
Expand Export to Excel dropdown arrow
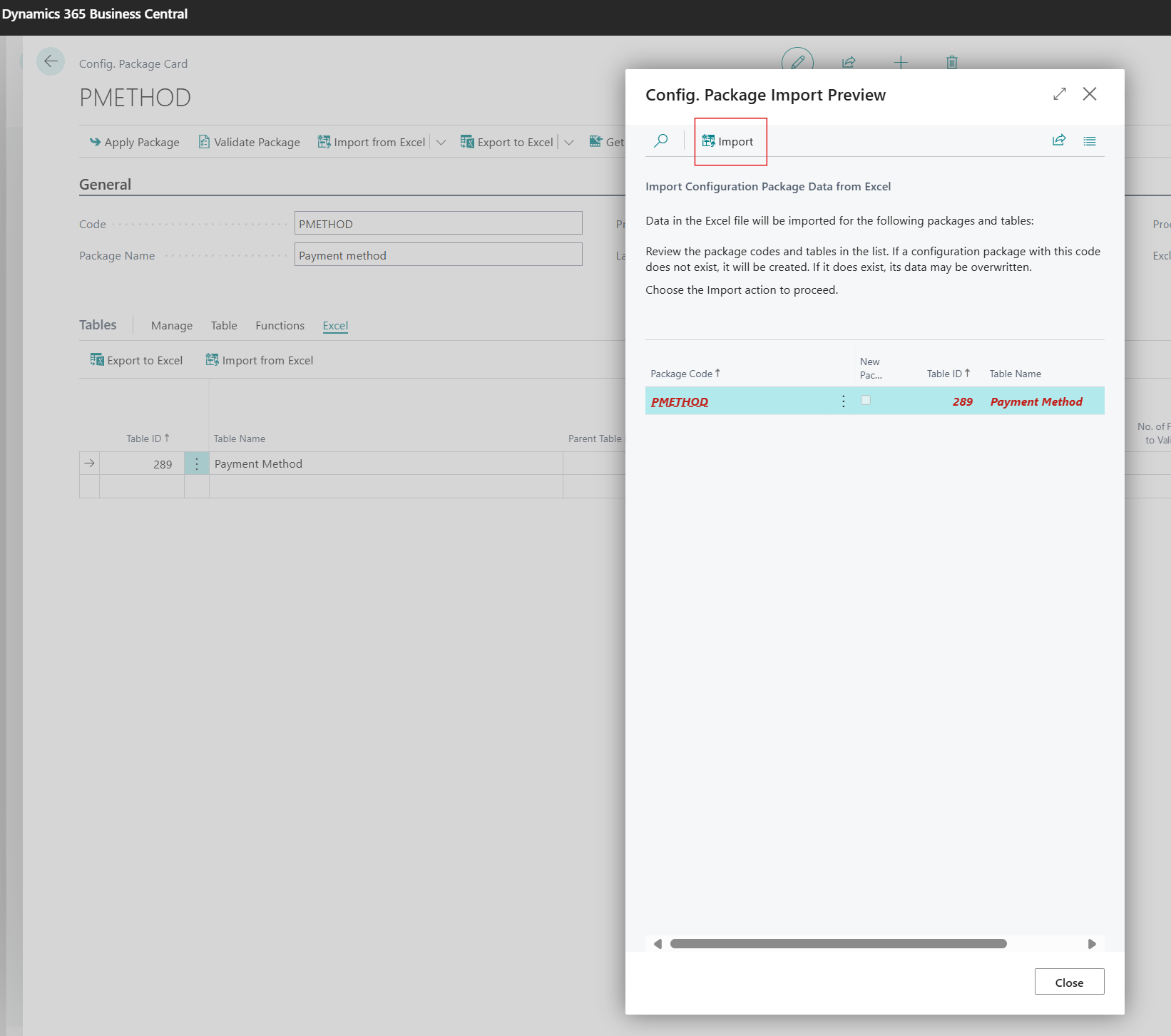(x=569, y=143)
